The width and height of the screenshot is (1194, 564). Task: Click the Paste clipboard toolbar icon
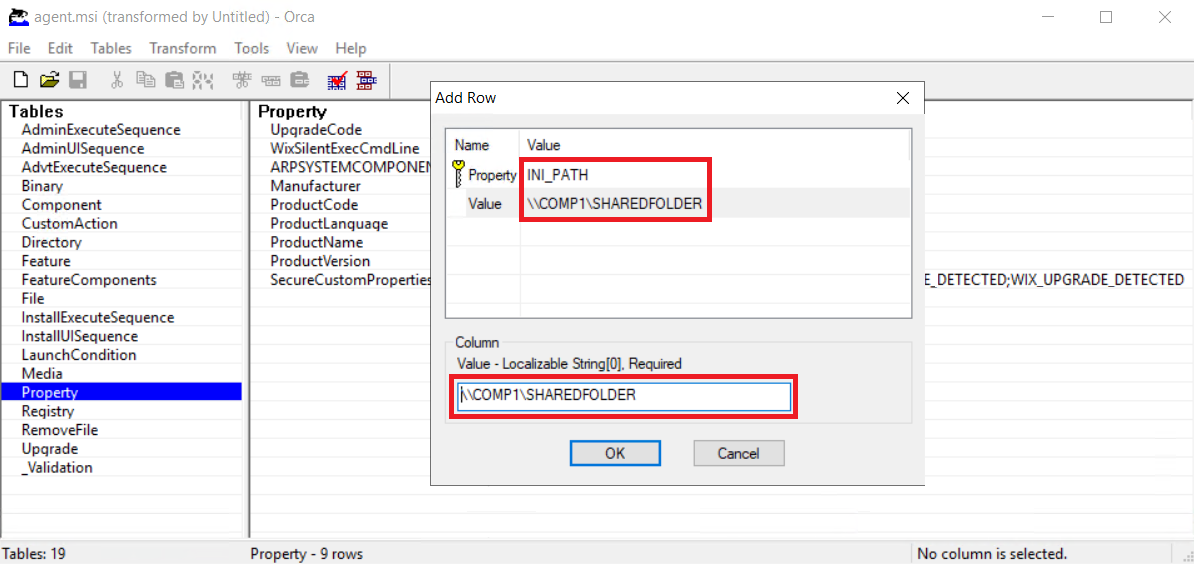(x=174, y=80)
